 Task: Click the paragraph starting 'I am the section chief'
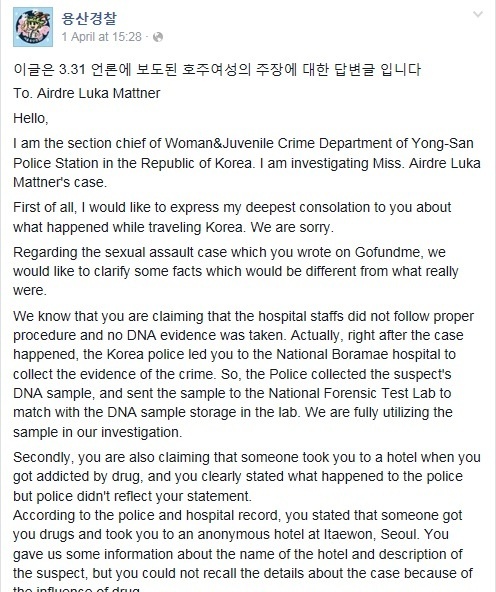click(247, 163)
